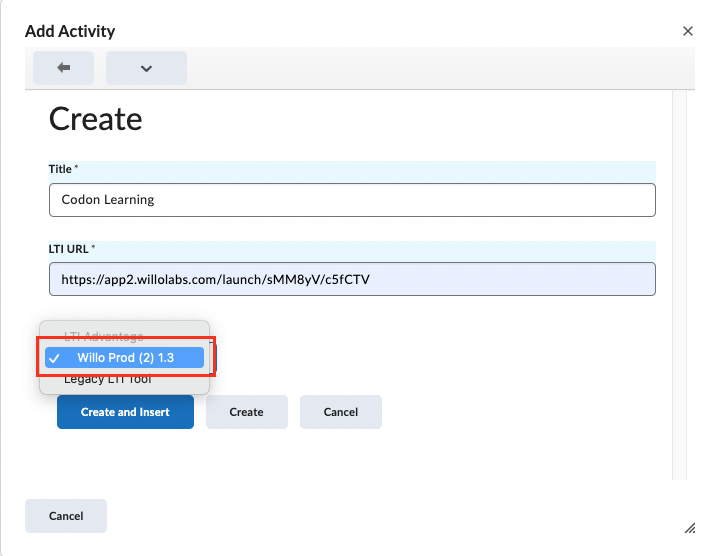The height and width of the screenshot is (556, 716).
Task: Click the back arrow button
Action: (x=63, y=68)
